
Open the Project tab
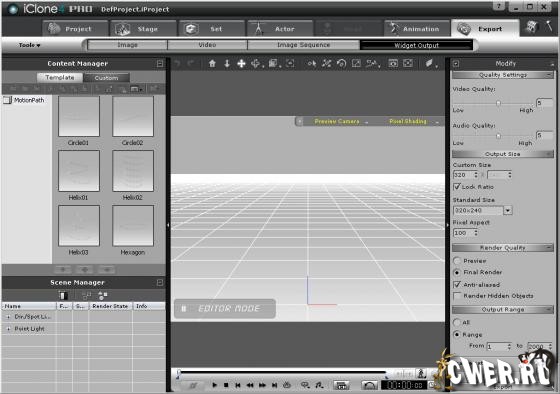tap(76, 29)
